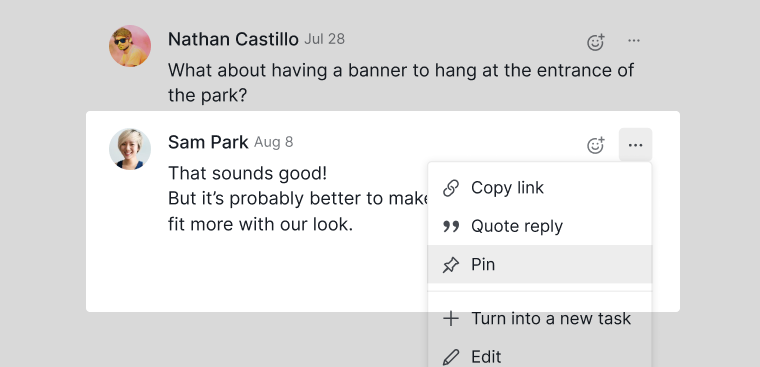Click the quotation marks icon in the menu
The image size is (760, 367).
(451, 226)
